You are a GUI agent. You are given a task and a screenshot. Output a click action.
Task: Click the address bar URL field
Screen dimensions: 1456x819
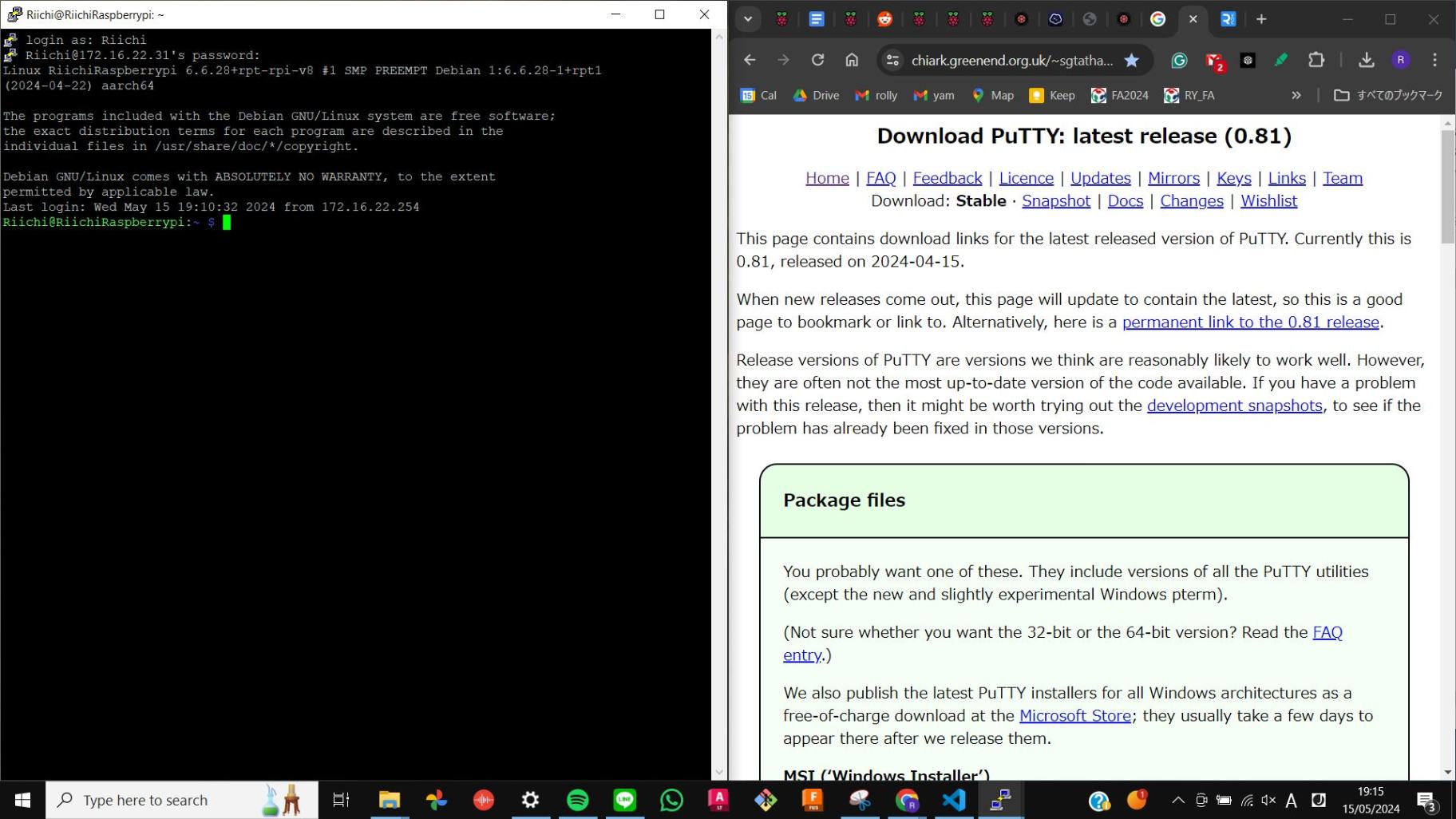1011,60
